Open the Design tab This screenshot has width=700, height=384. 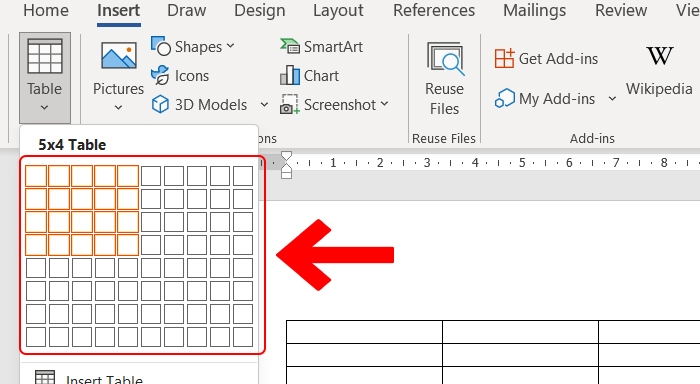260,10
